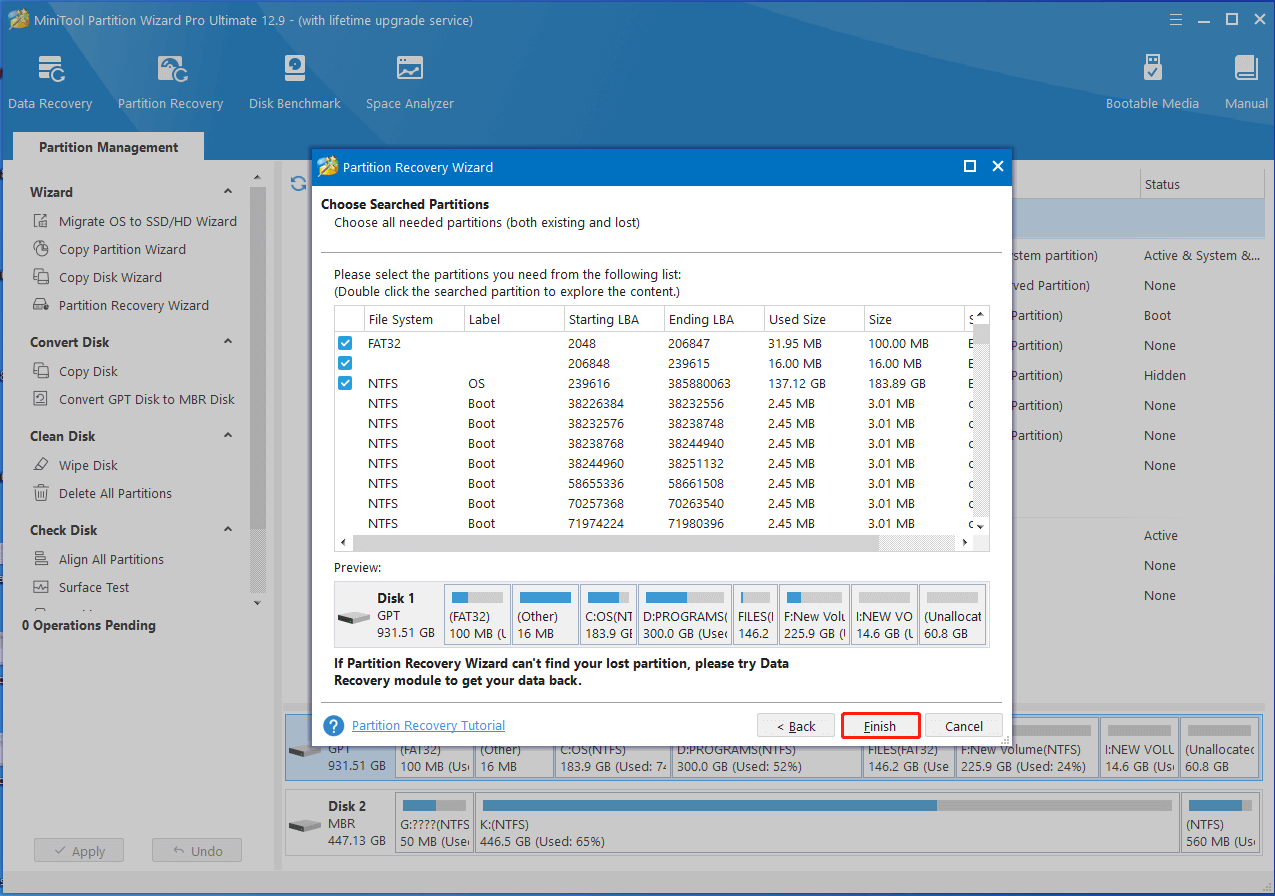1275x896 pixels.
Task: Collapse the Wizard section
Action: coord(228,192)
